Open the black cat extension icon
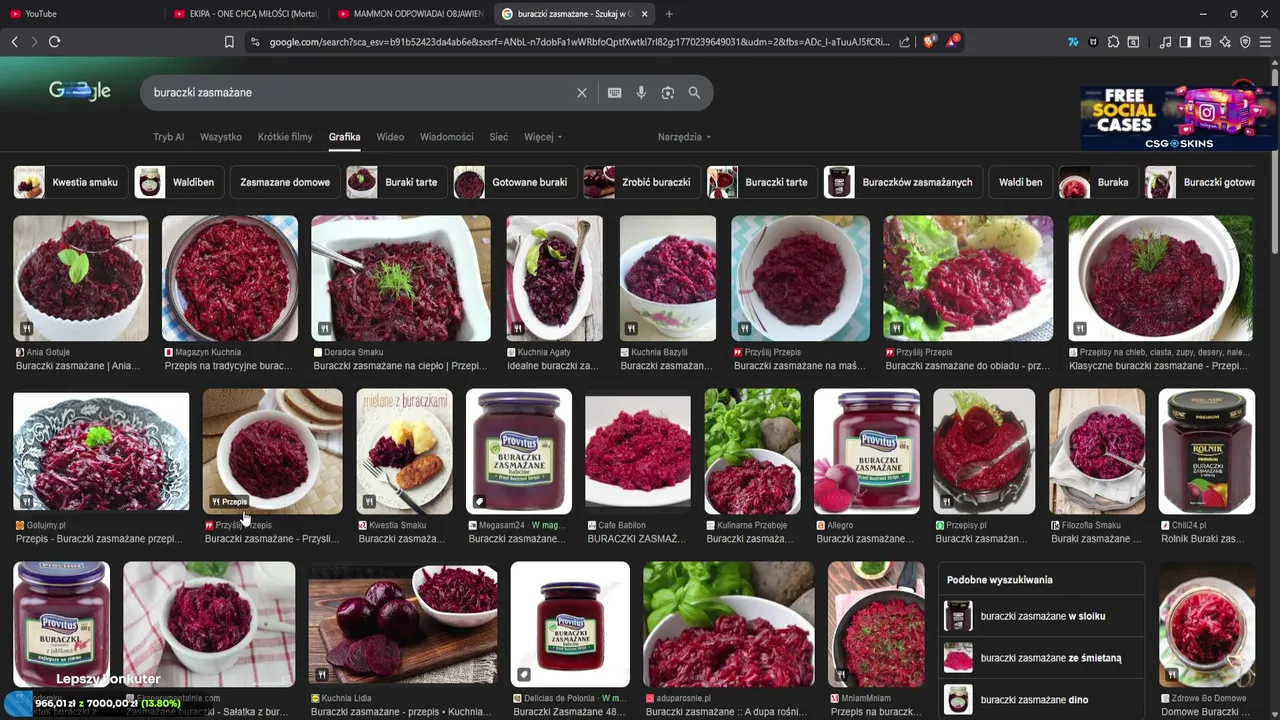The height and width of the screenshot is (720, 1280). [x=1093, y=42]
